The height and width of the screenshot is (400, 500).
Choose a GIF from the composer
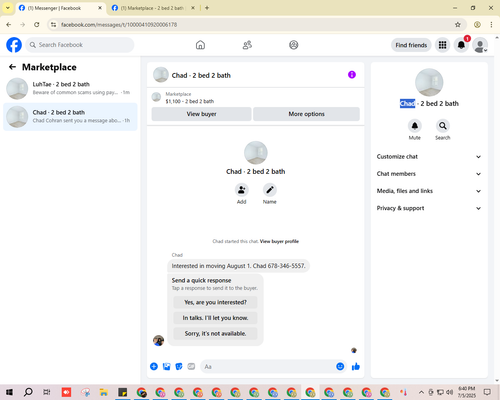(x=191, y=367)
